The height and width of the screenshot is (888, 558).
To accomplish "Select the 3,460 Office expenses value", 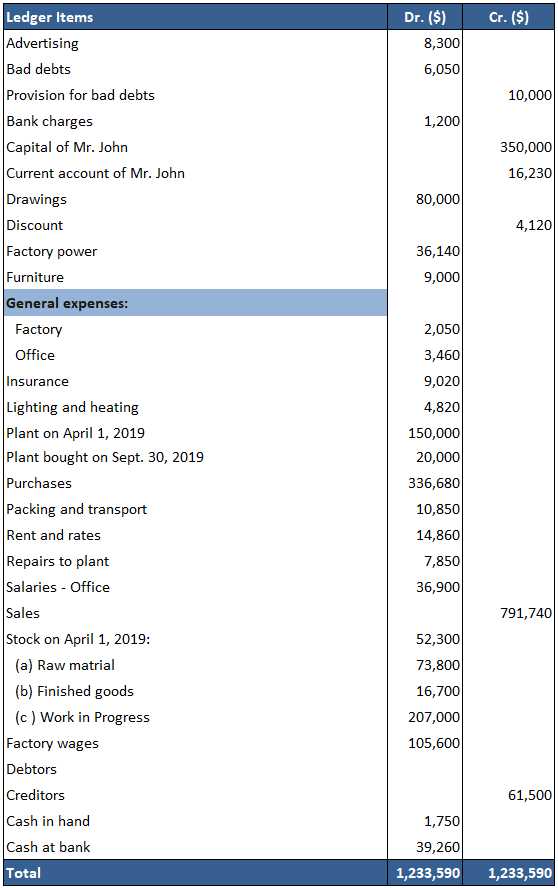I will click(x=442, y=356).
